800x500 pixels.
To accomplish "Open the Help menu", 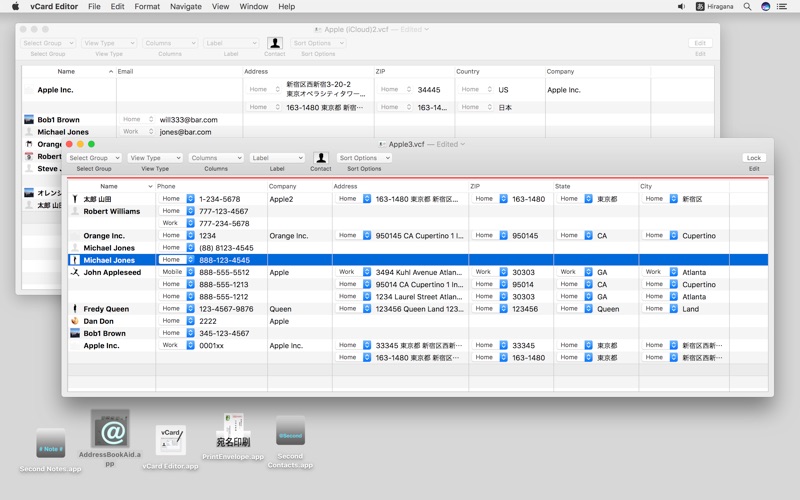I will [286, 6].
